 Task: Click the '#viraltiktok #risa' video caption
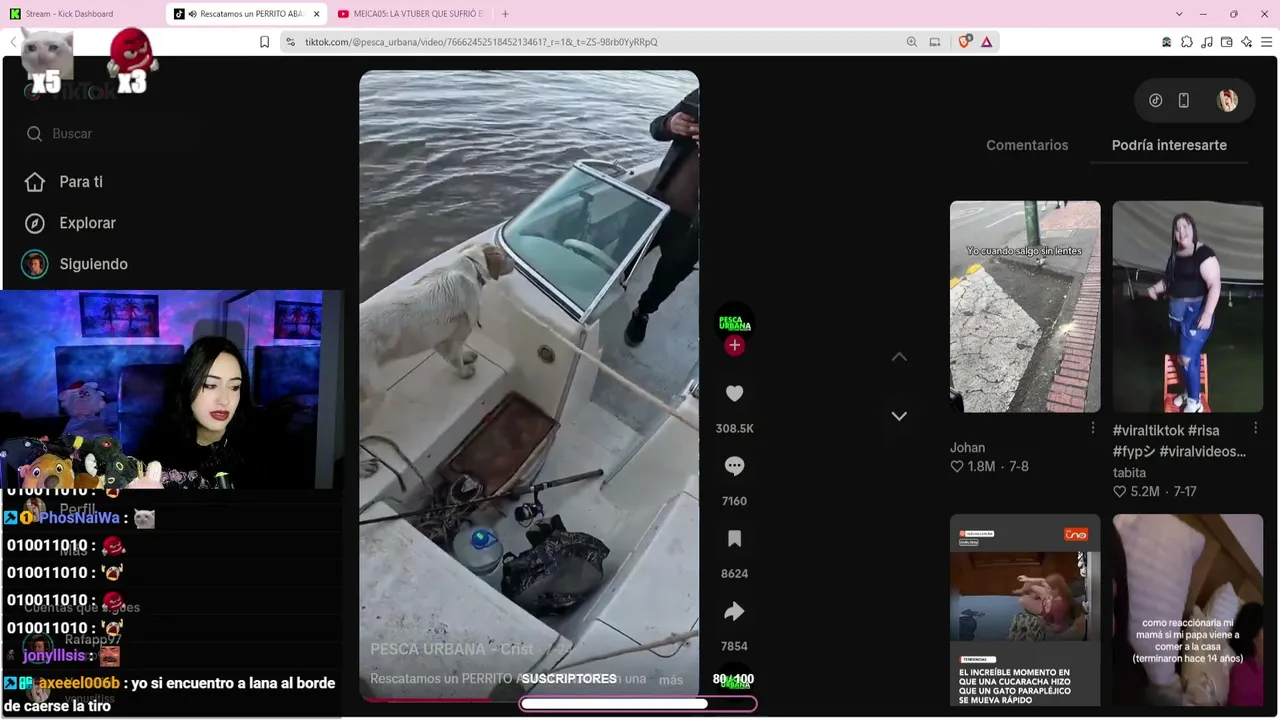pos(1179,441)
